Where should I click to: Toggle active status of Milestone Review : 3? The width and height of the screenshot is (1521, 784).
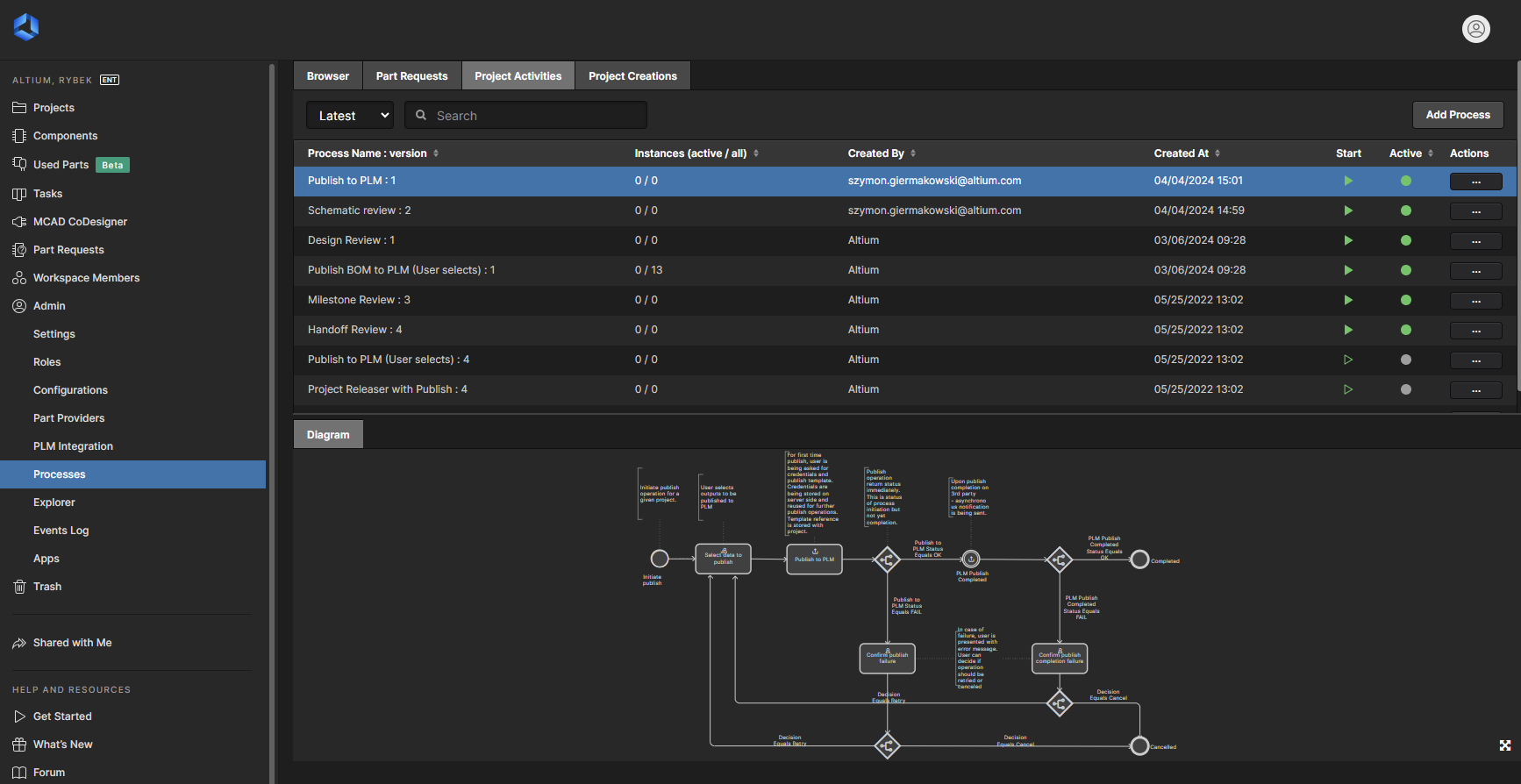tap(1406, 300)
